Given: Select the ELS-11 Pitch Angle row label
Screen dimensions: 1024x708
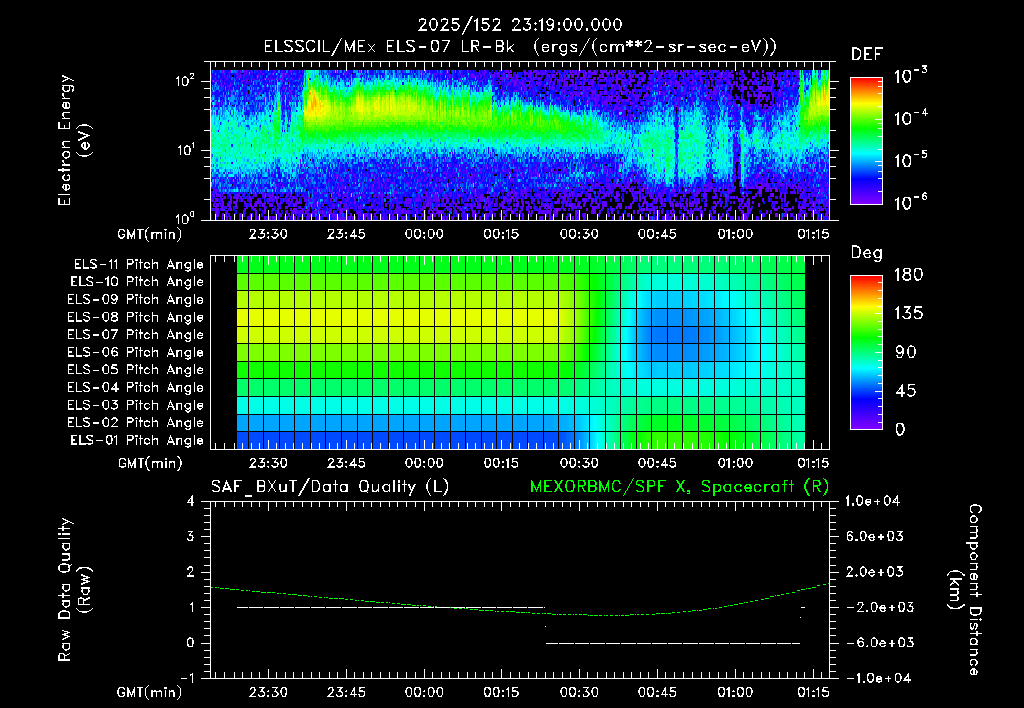Looking at the screenshot, I should (x=138, y=265).
